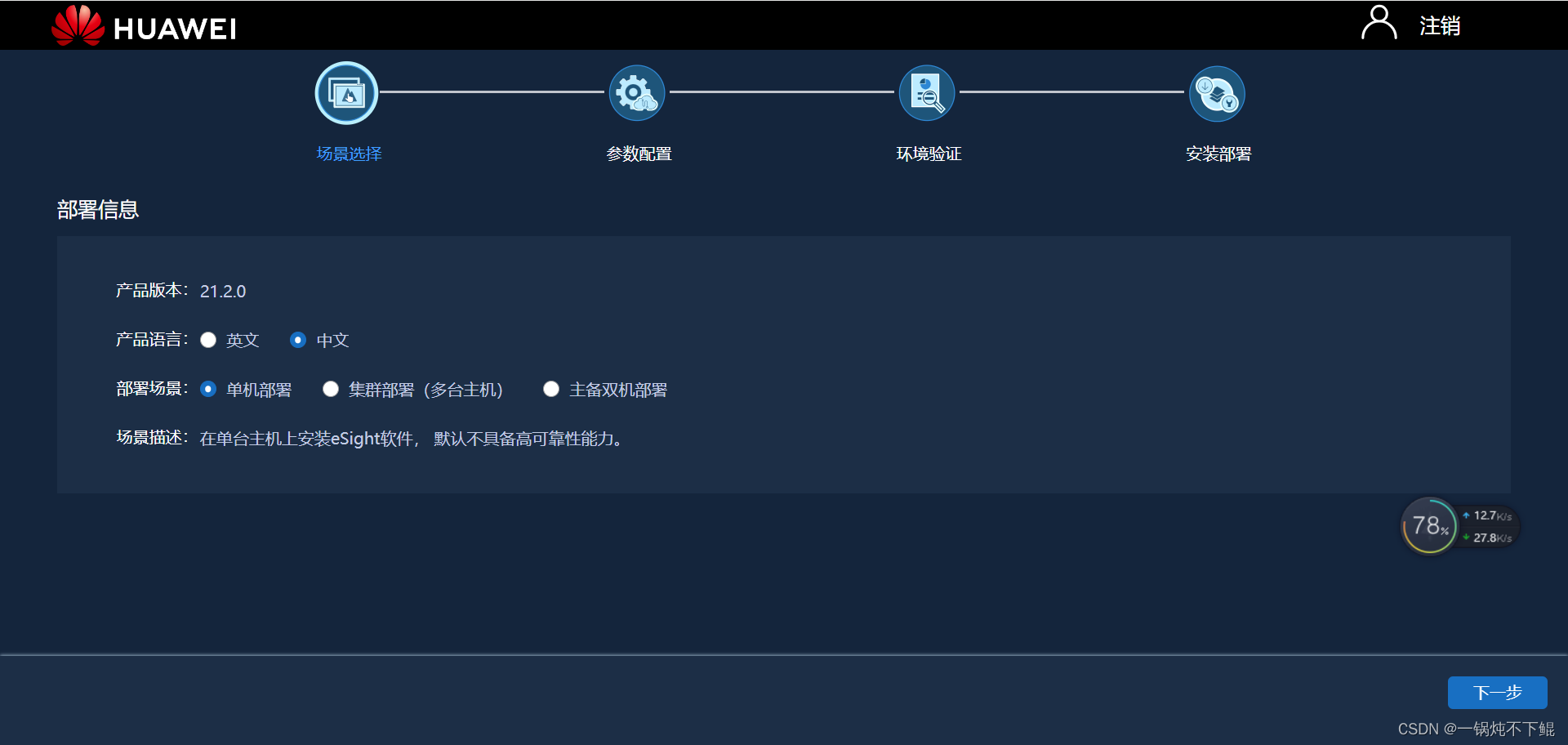Click the 部署信息 section heading
Screen dimensions: 1568x745
point(98,210)
